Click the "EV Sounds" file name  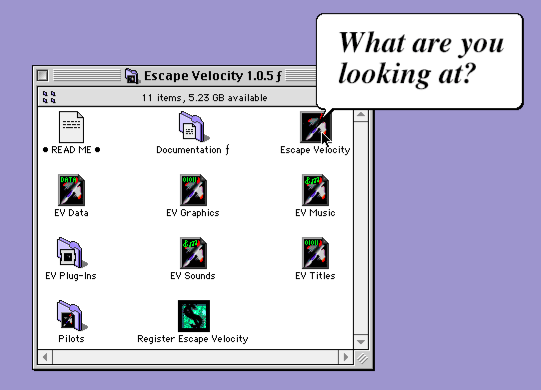pyautogui.click(x=193, y=276)
